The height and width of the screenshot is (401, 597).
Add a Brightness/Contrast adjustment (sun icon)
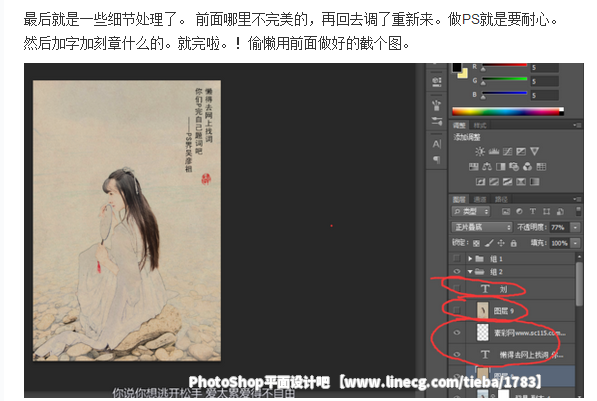point(480,152)
